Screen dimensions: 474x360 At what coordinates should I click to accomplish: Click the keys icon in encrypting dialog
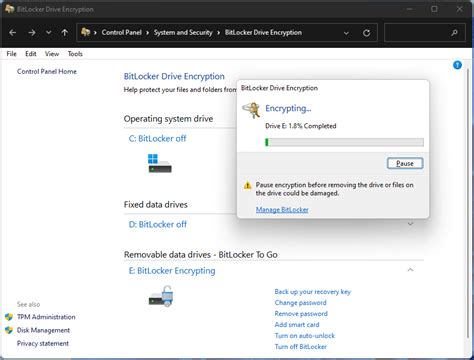point(251,110)
